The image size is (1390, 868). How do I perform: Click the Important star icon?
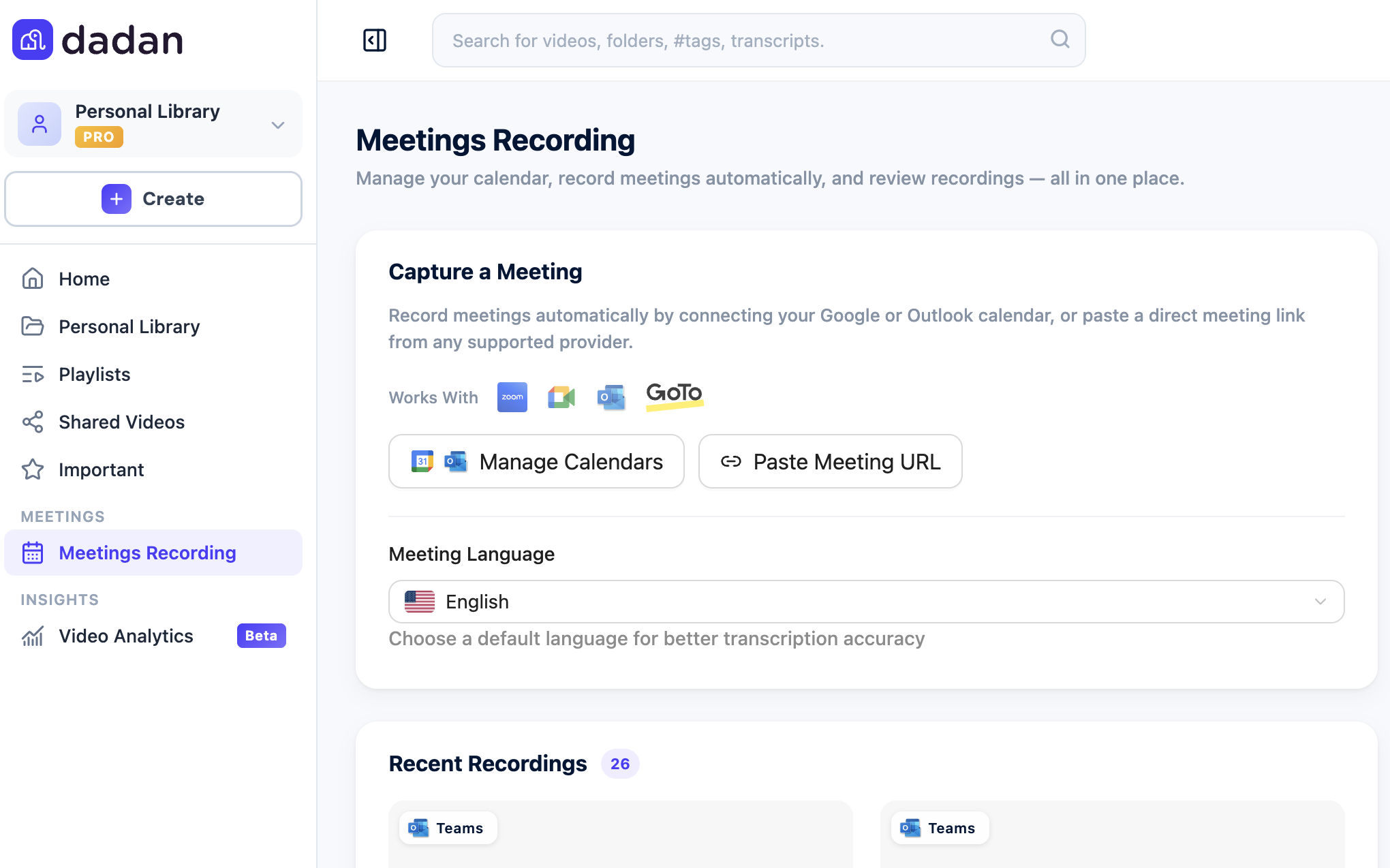(x=33, y=469)
